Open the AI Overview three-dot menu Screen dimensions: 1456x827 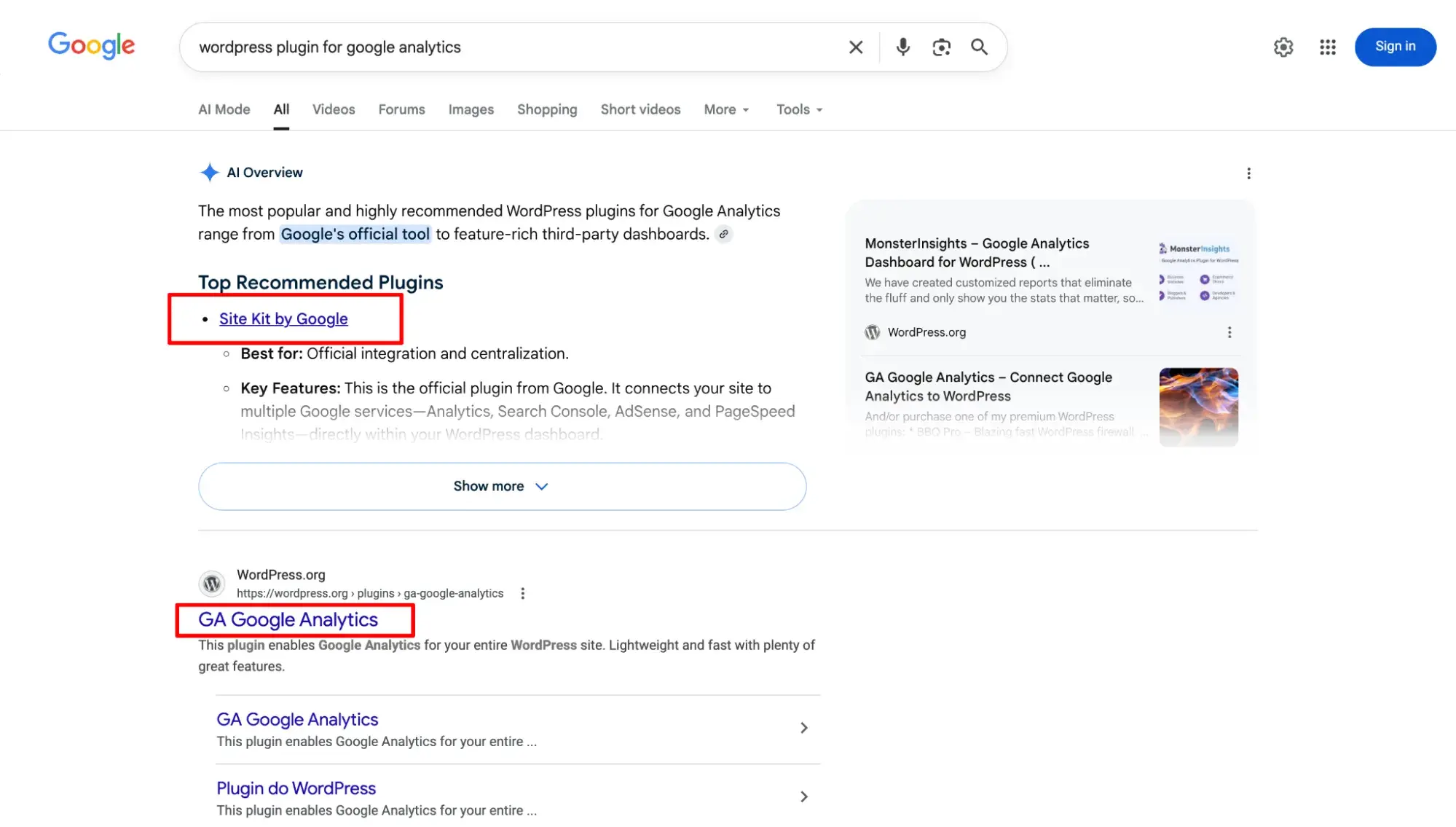(1248, 173)
